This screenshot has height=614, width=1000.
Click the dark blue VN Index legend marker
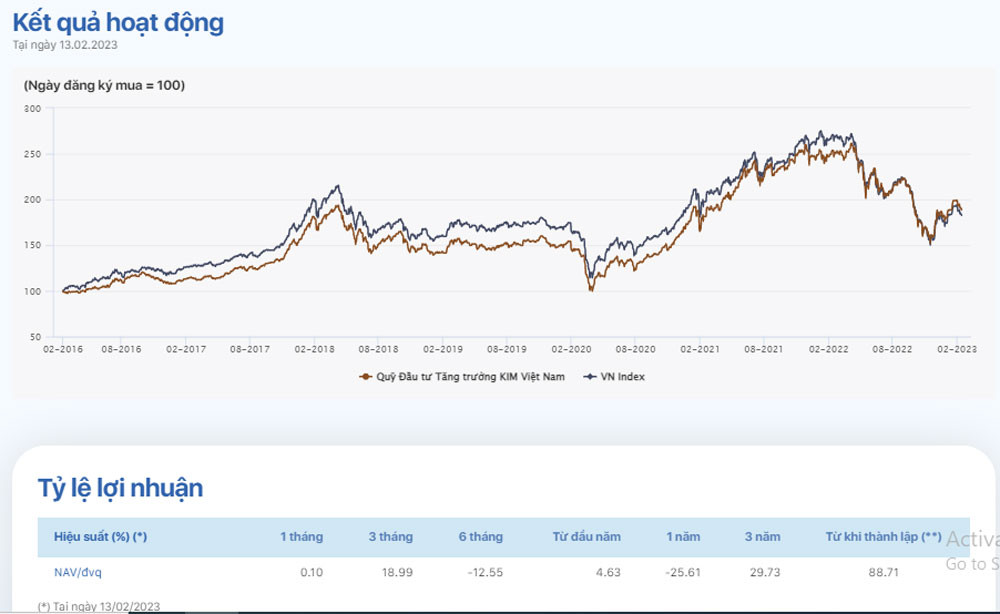click(588, 377)
